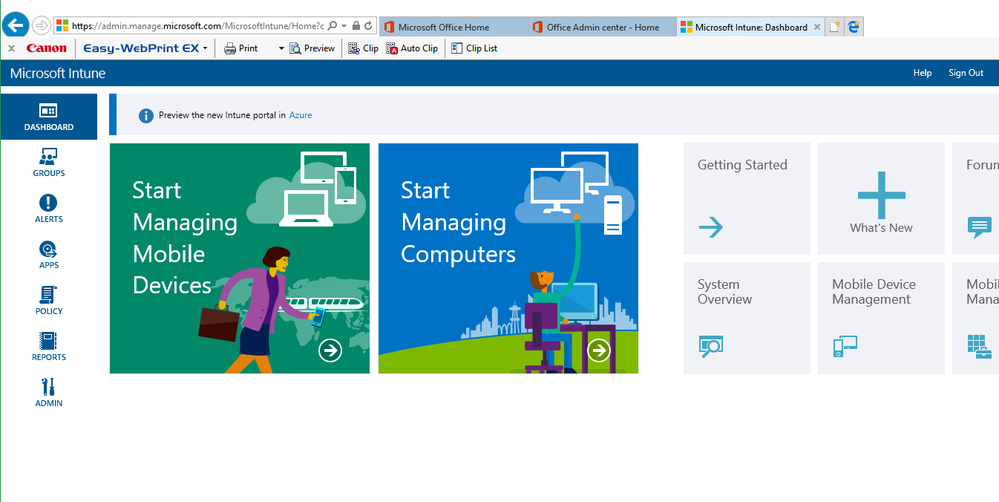Screen dimensions: 999x502
Task: Open the Clip List toolbar button
Action: point(474,48)
